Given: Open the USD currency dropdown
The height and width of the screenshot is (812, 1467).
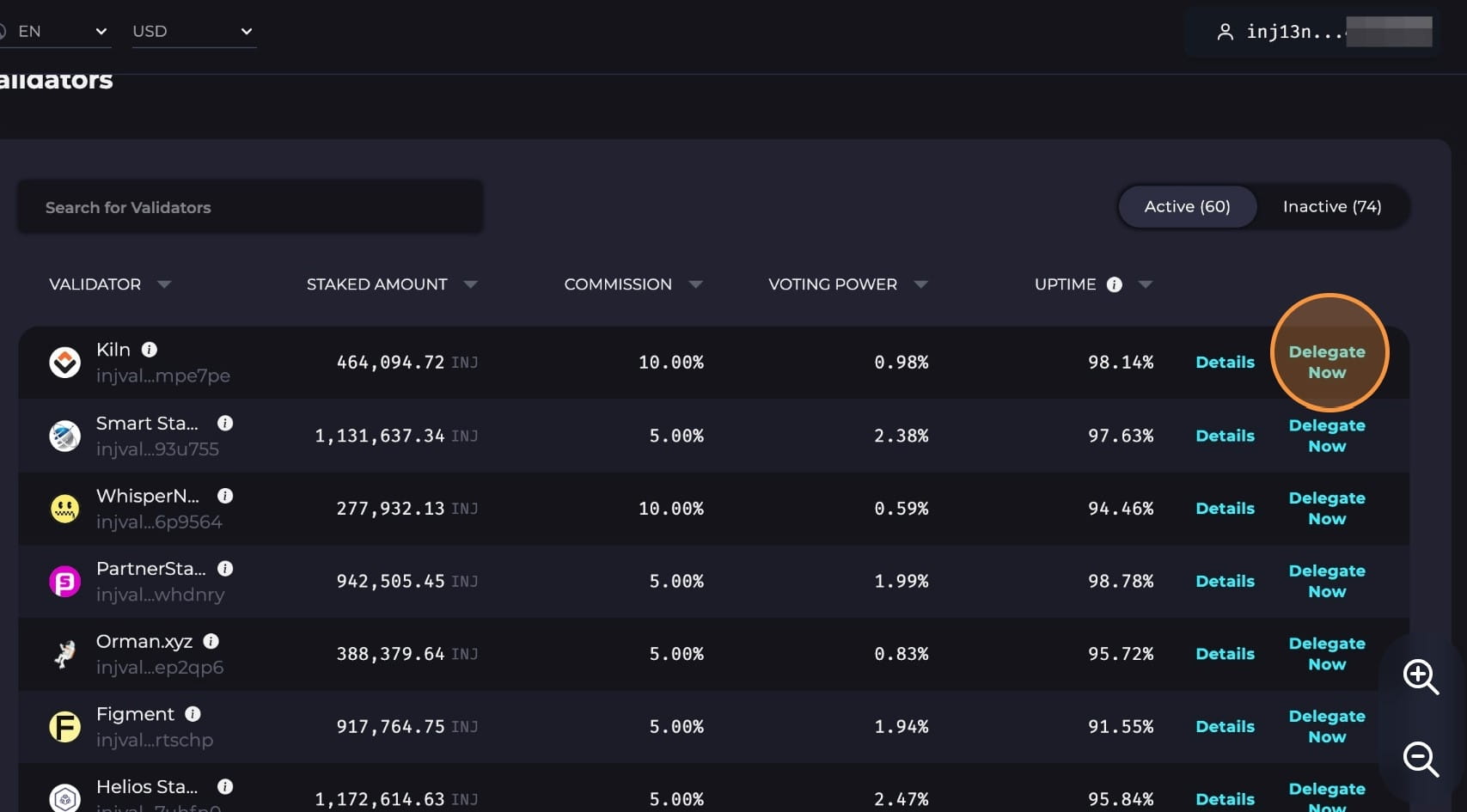Looking at the screenshot, I should point(193,32).
